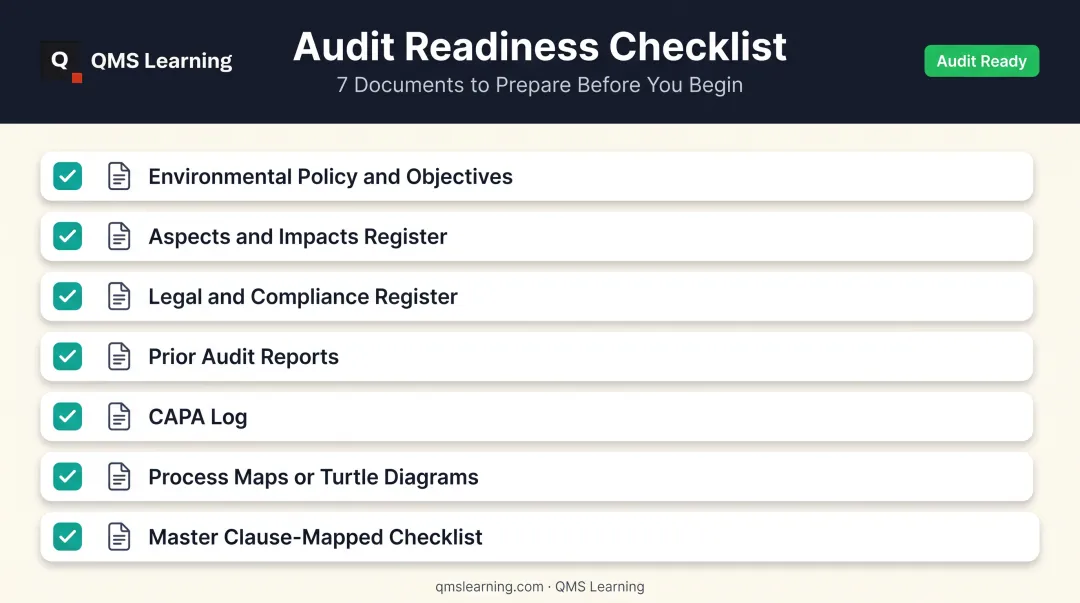Click the '7 Documents to Prepare Before You Begin' subtitle
Viewport: 1080px width, 603px height.
tap(540, 85)
